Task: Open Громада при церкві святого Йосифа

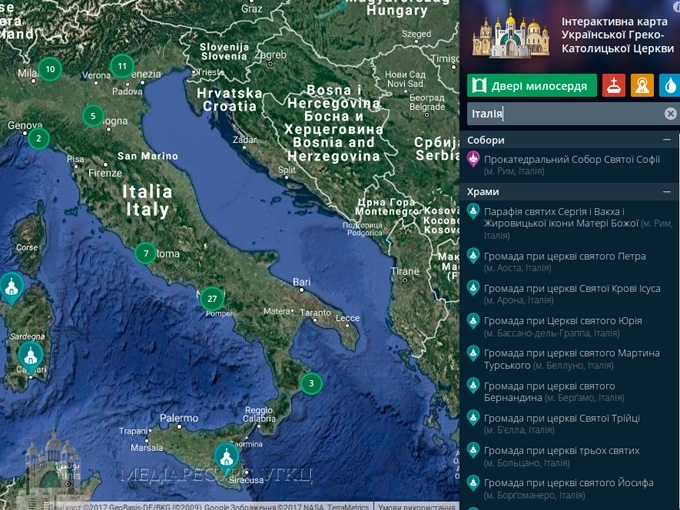Action: click(x=569, y=489)
